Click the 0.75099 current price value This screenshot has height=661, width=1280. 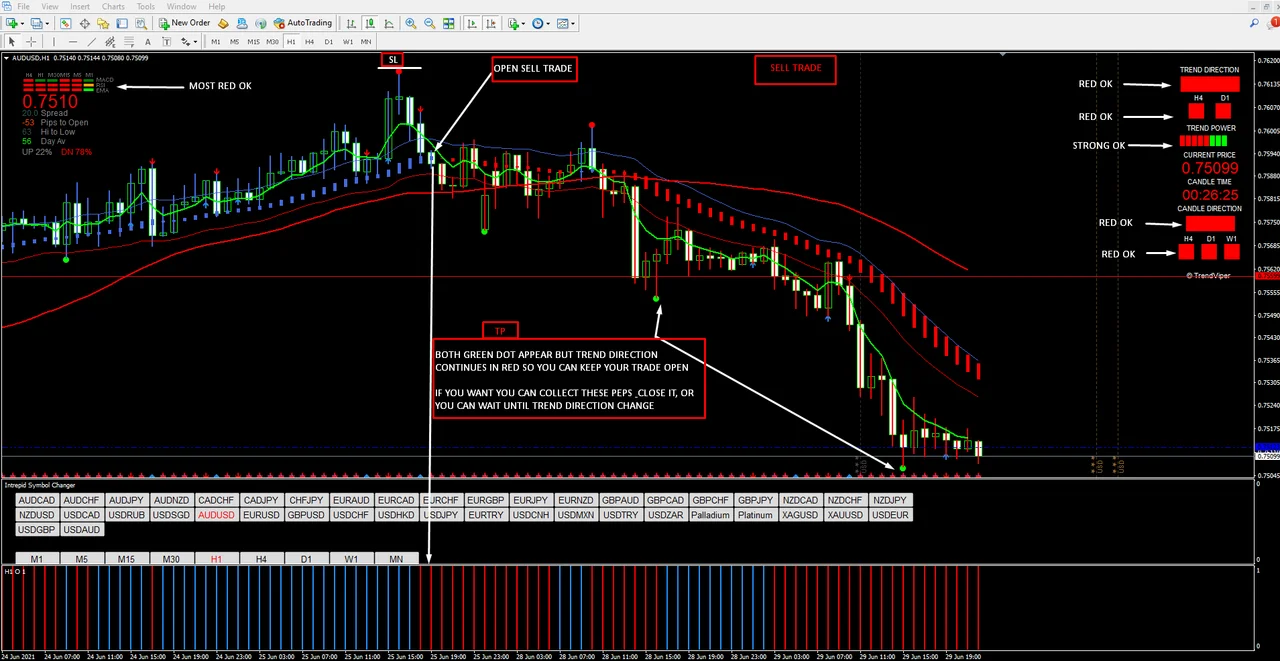pos(1211,168)
